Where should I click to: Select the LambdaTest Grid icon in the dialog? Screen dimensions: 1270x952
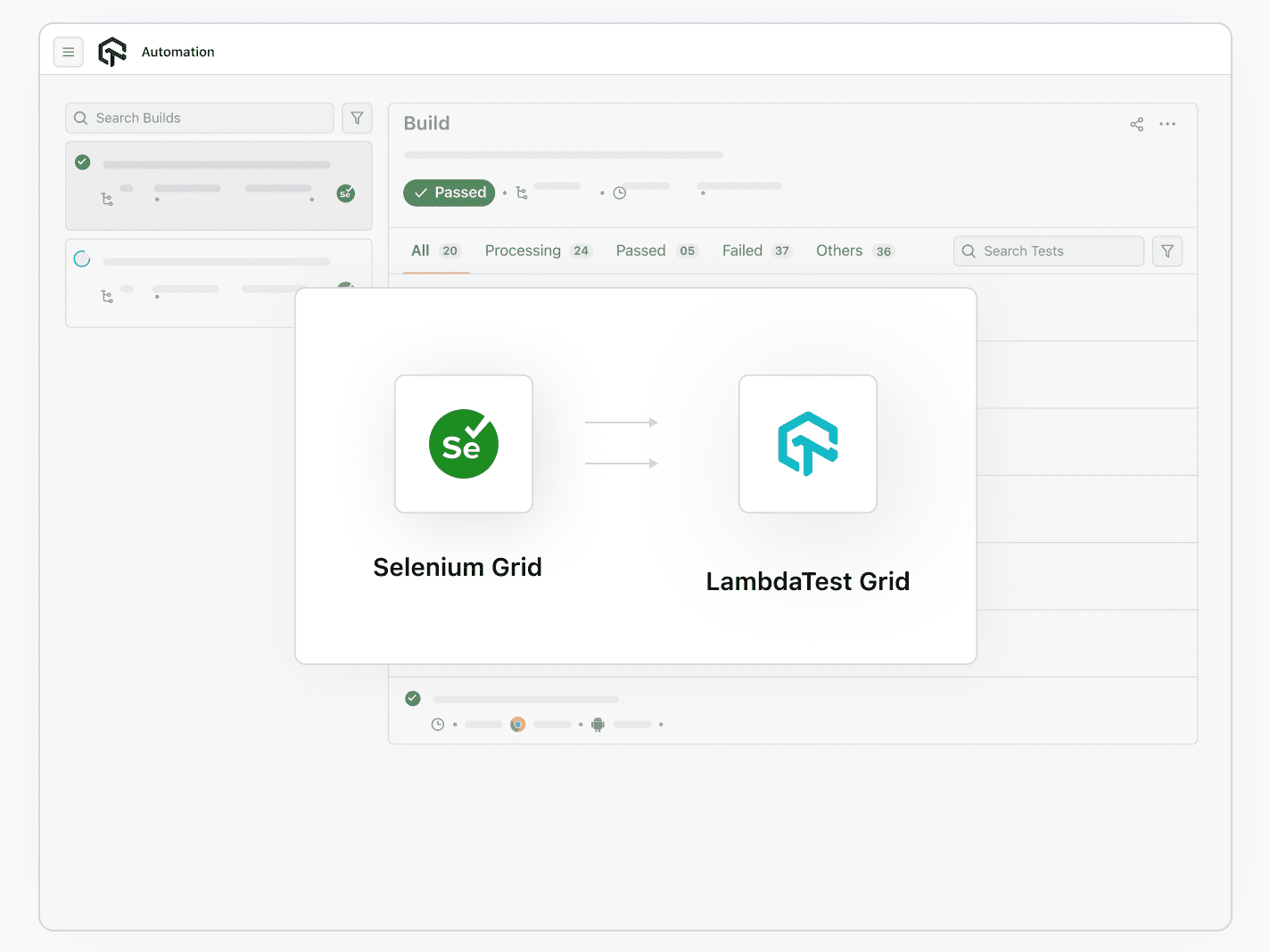pyautogui.click(x=807, y=444)
